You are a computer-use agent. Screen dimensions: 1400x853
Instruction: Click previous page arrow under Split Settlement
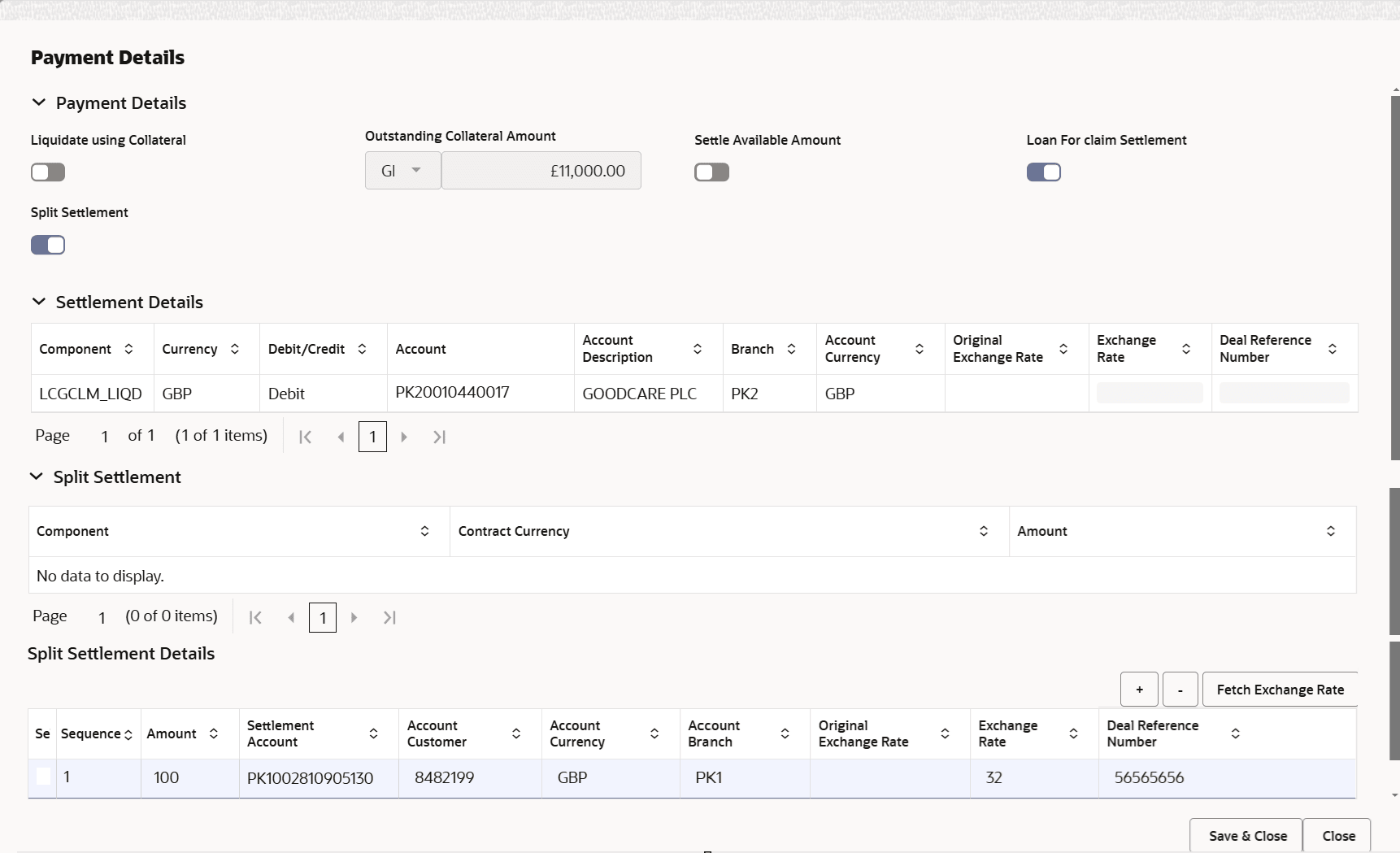(292, 617)
